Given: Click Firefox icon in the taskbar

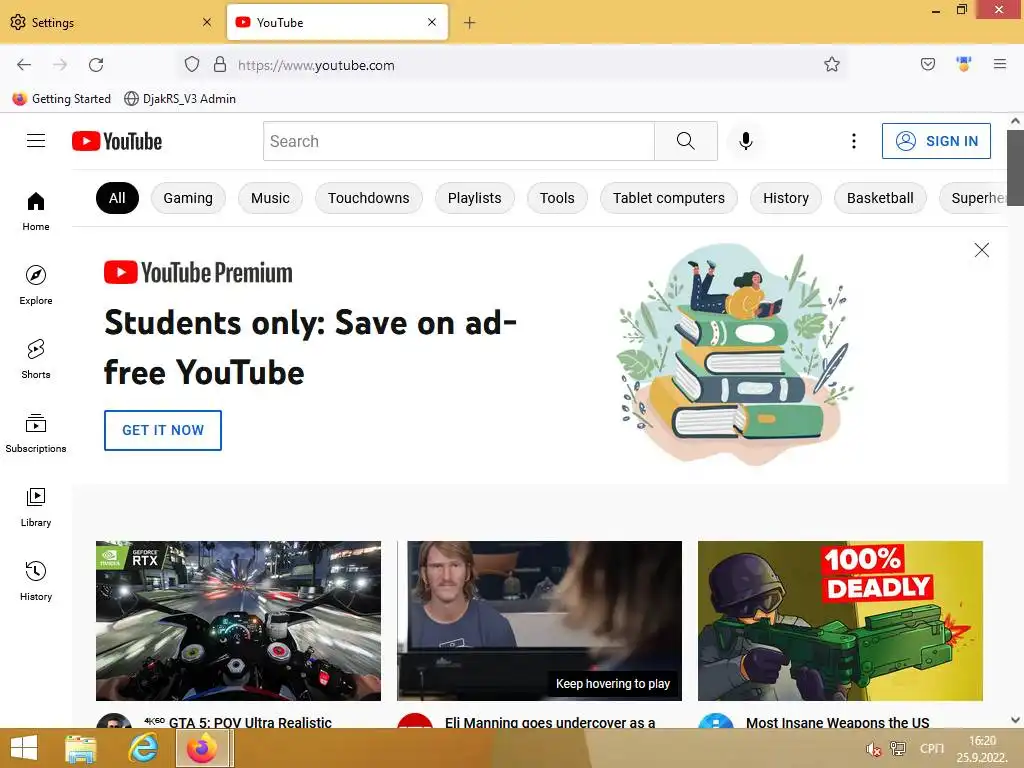Looking at the screenshot, I should 204,748.
